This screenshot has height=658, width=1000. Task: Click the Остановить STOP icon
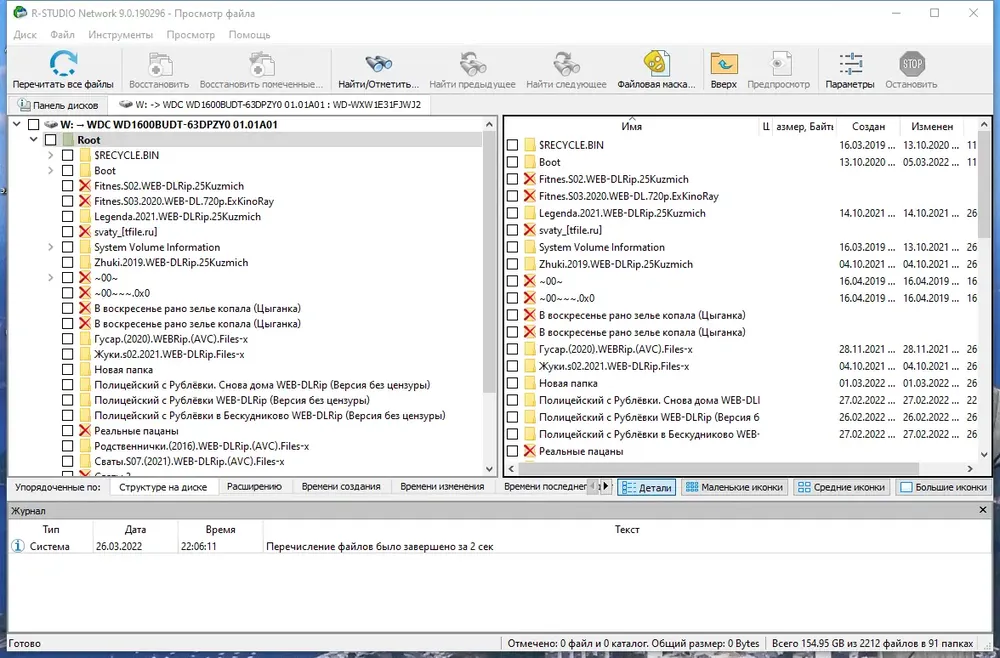[x=911, y=64]
